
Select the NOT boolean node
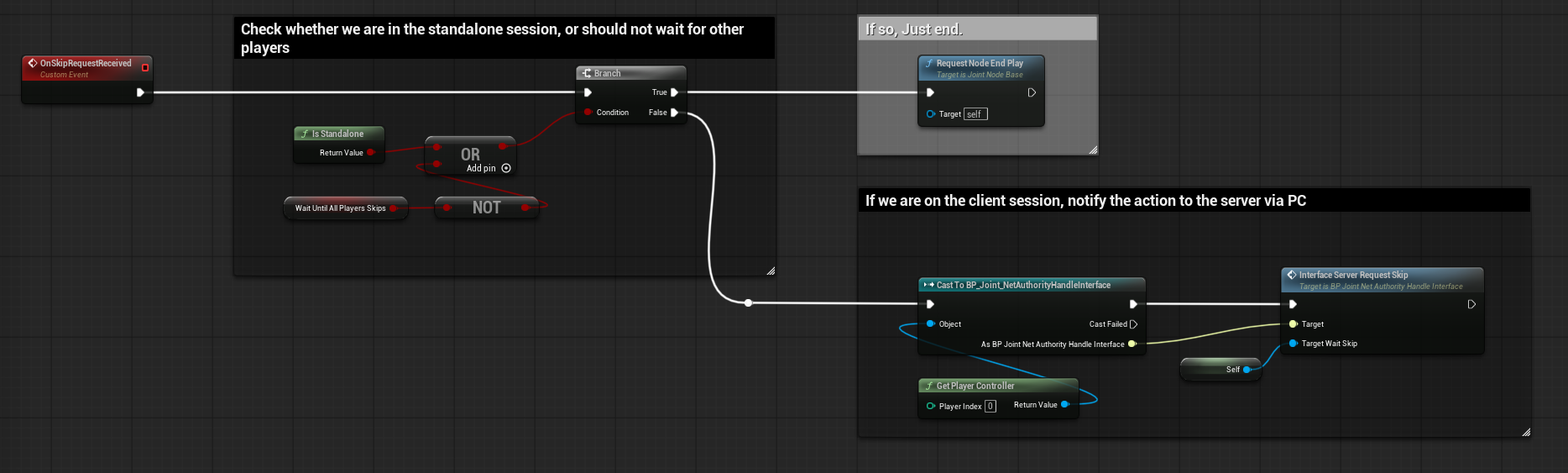coord(486,208)
